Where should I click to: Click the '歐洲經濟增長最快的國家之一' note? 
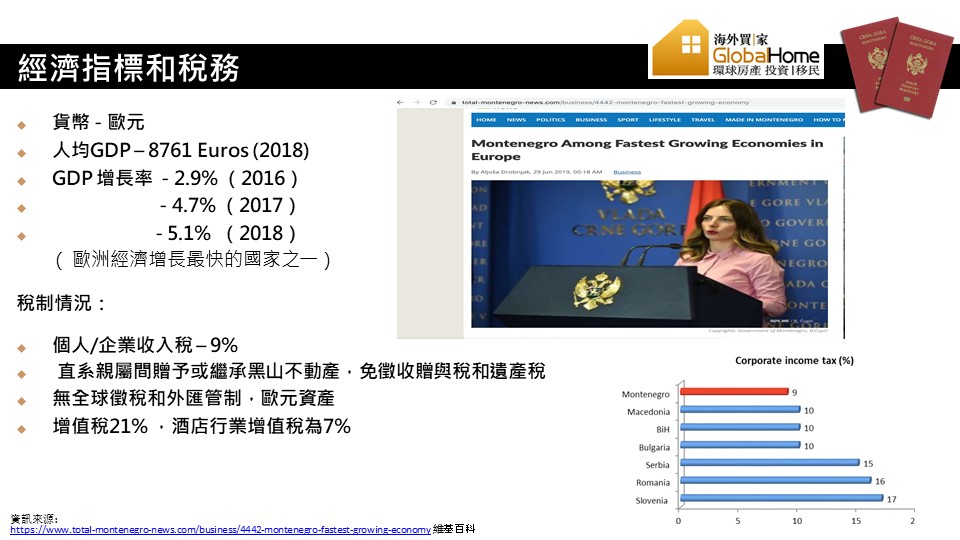tap(193, 260)
